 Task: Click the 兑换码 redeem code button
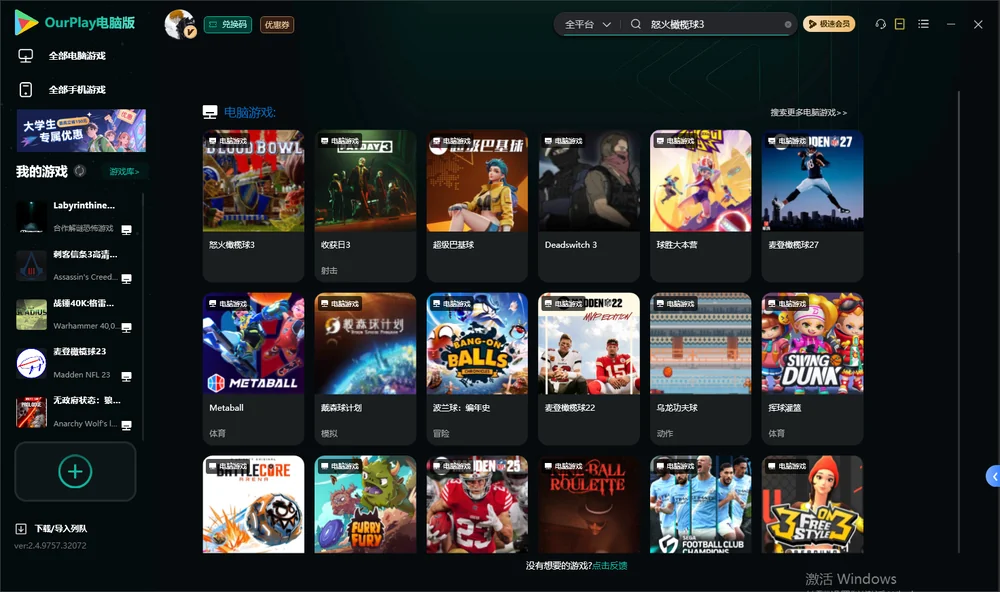click(x=228, y=24)
